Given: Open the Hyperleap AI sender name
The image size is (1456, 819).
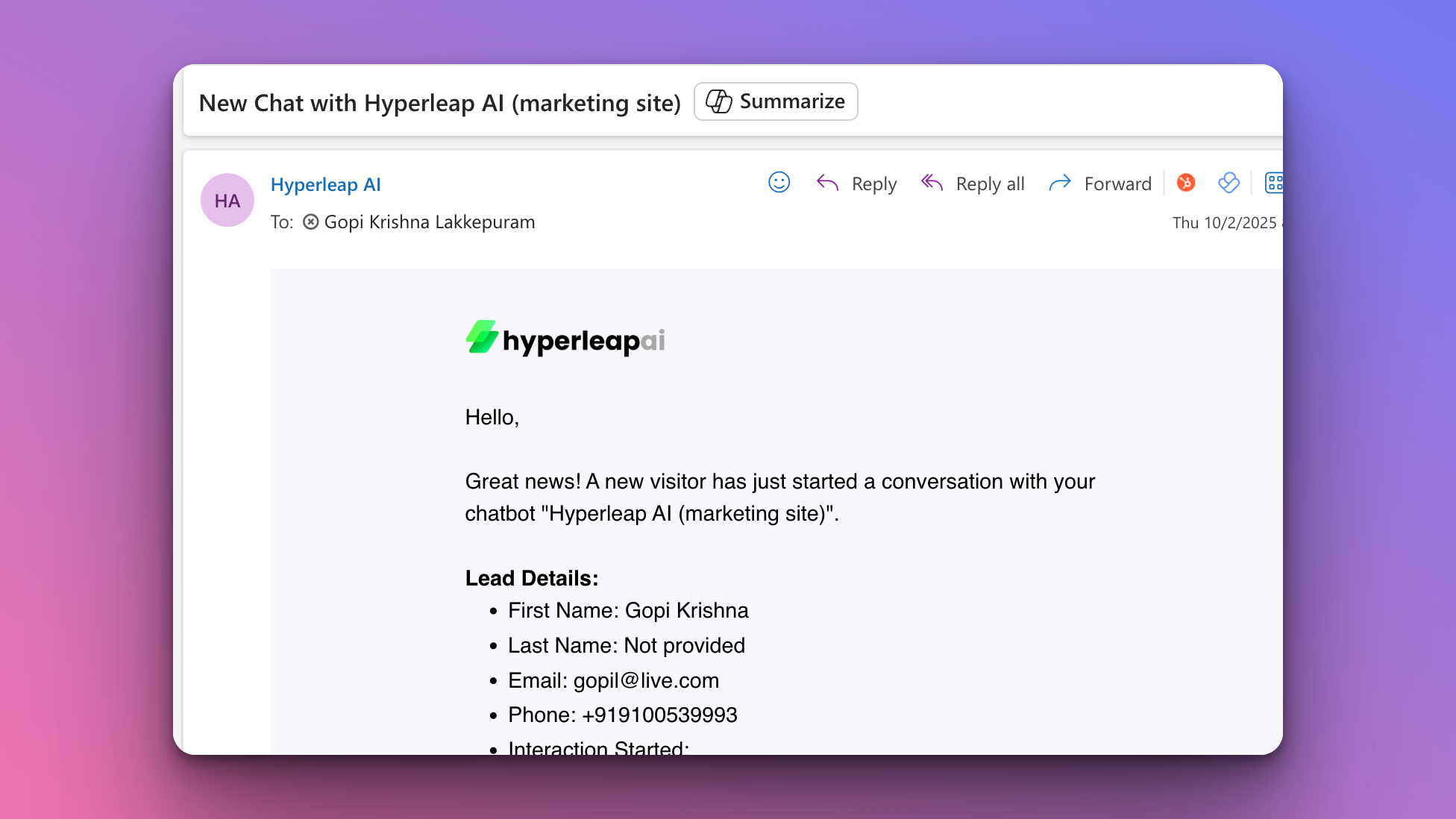Looking at the screenshot, I should (x=325, y=185).
